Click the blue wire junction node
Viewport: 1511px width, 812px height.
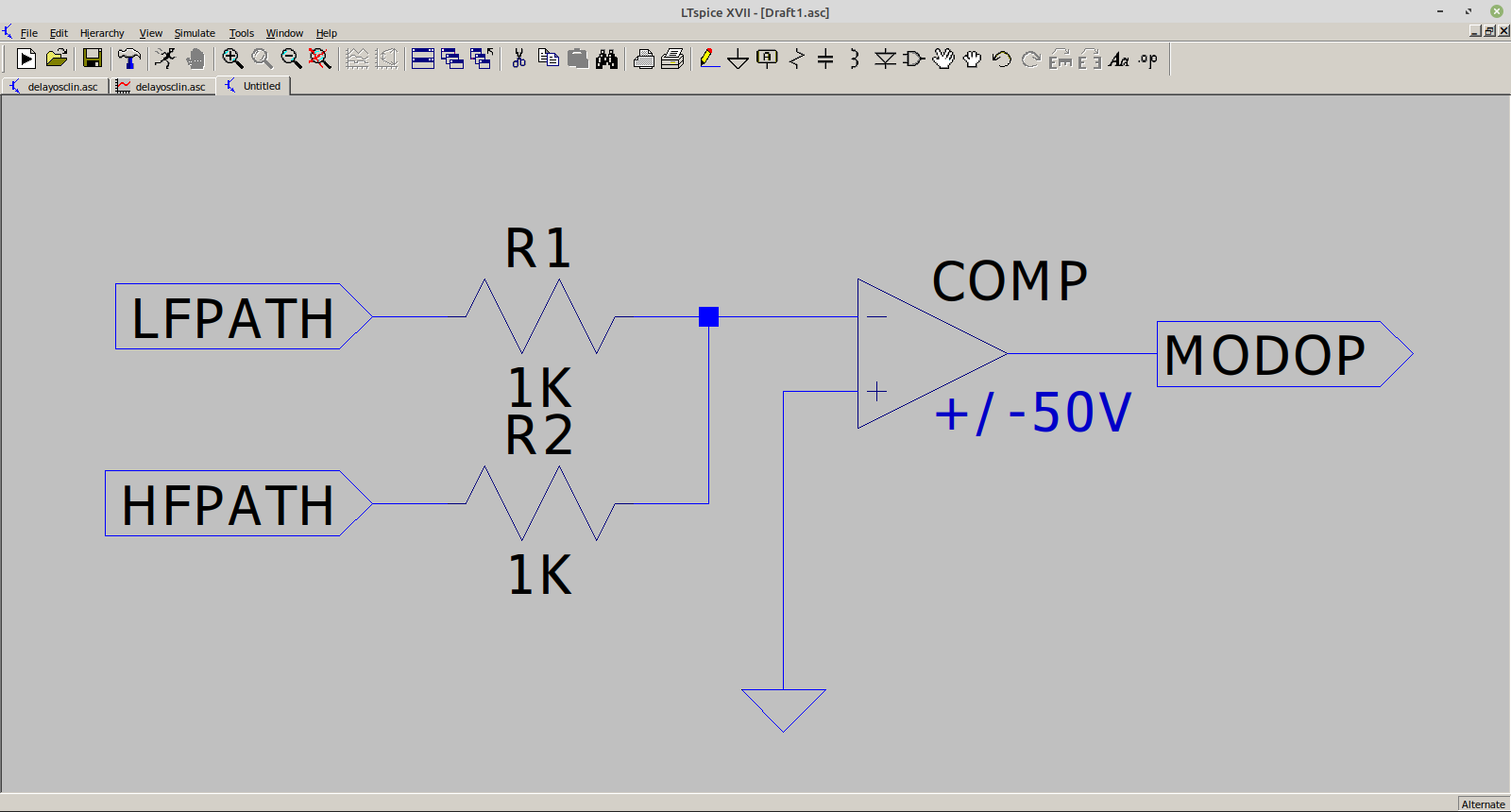[708, 316]
